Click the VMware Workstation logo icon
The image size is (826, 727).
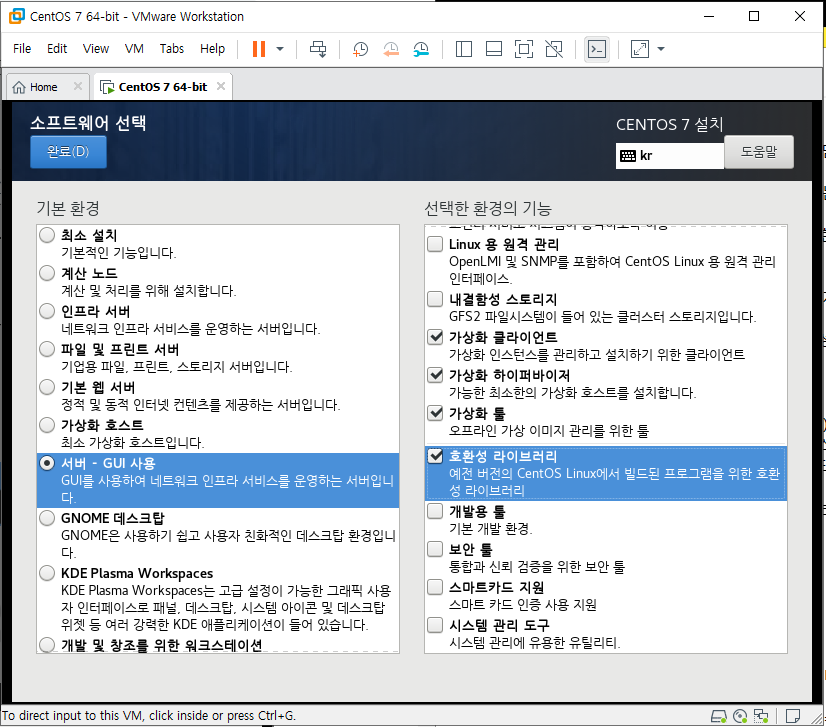point(16,16)
